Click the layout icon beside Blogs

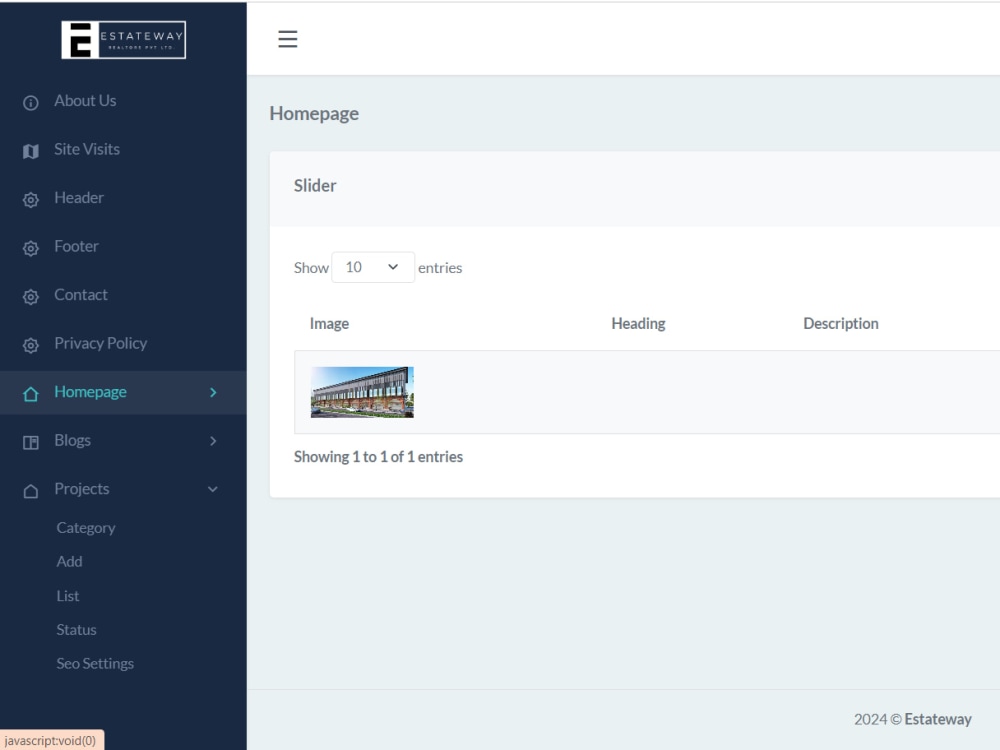31,443
